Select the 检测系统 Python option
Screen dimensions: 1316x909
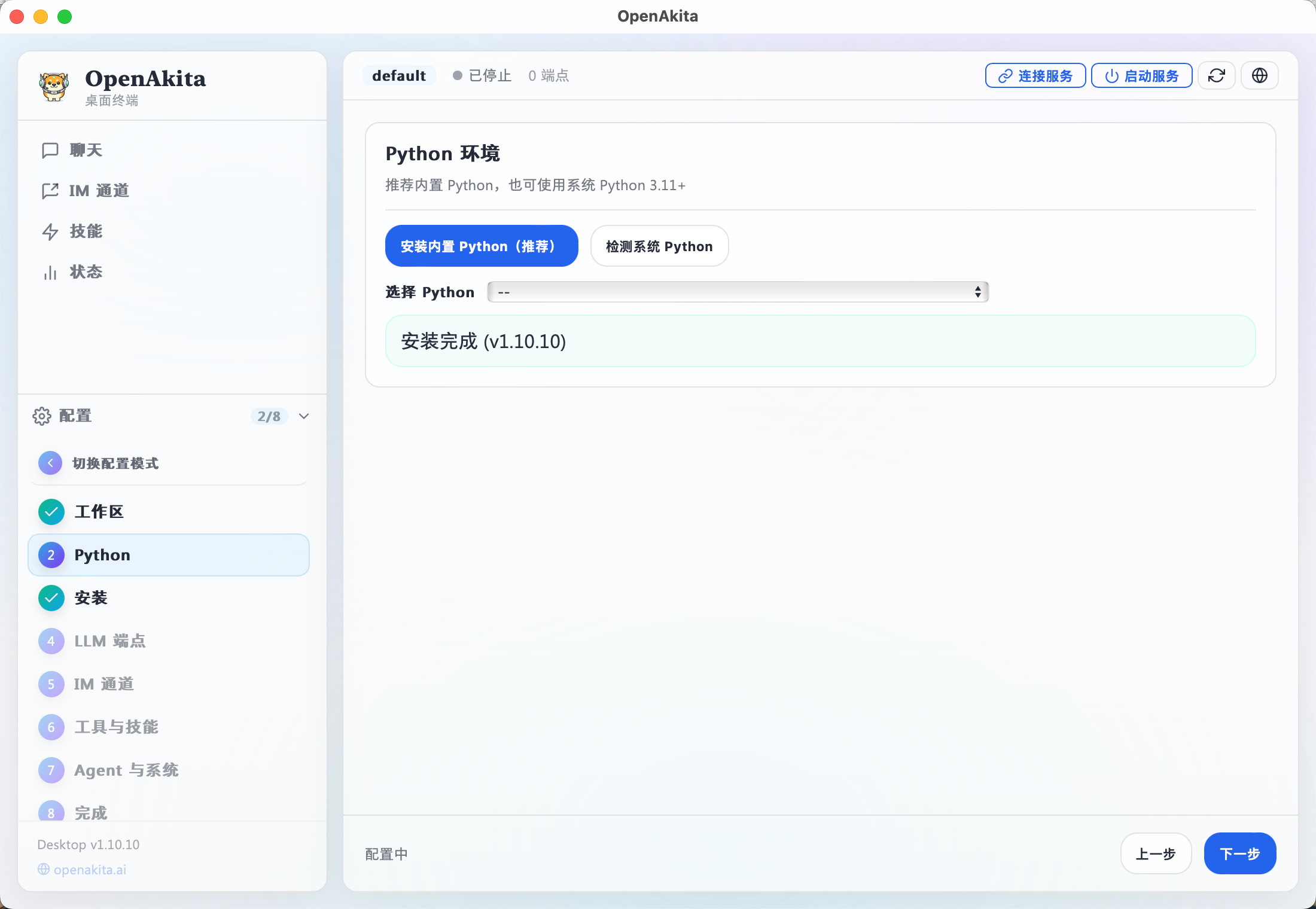[x=659, y=246]
